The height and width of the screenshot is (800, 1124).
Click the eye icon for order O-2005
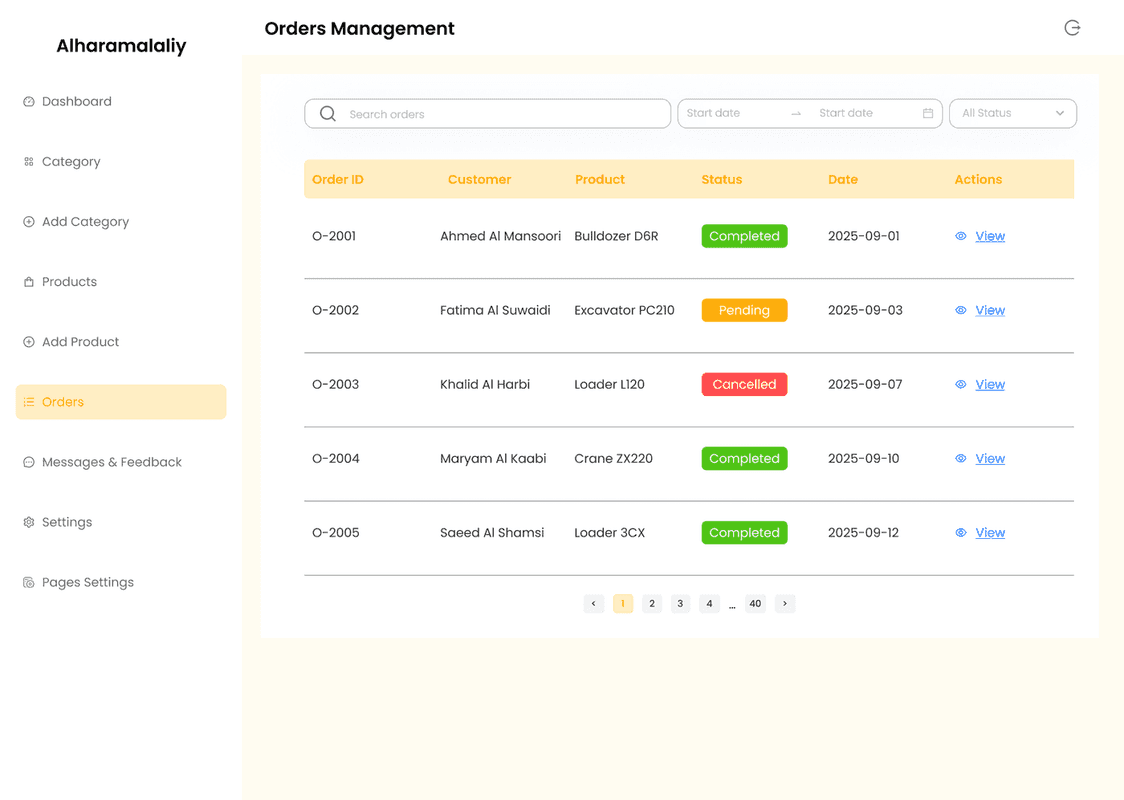point(960,533)
